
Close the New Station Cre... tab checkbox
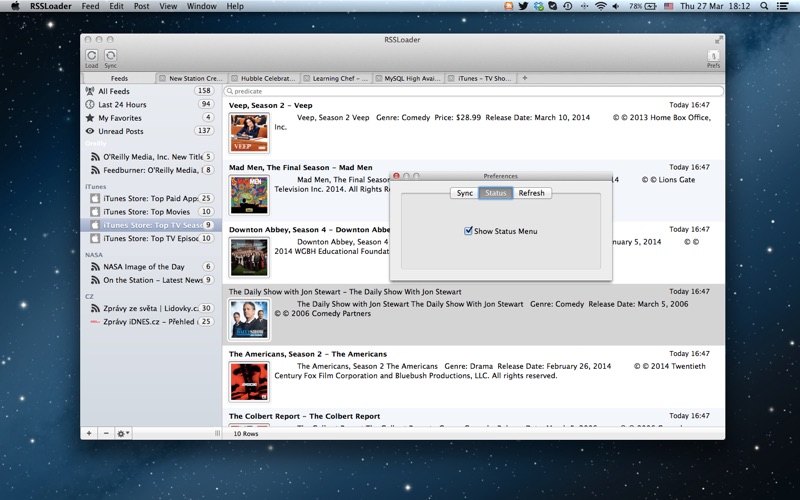[163, 78]
